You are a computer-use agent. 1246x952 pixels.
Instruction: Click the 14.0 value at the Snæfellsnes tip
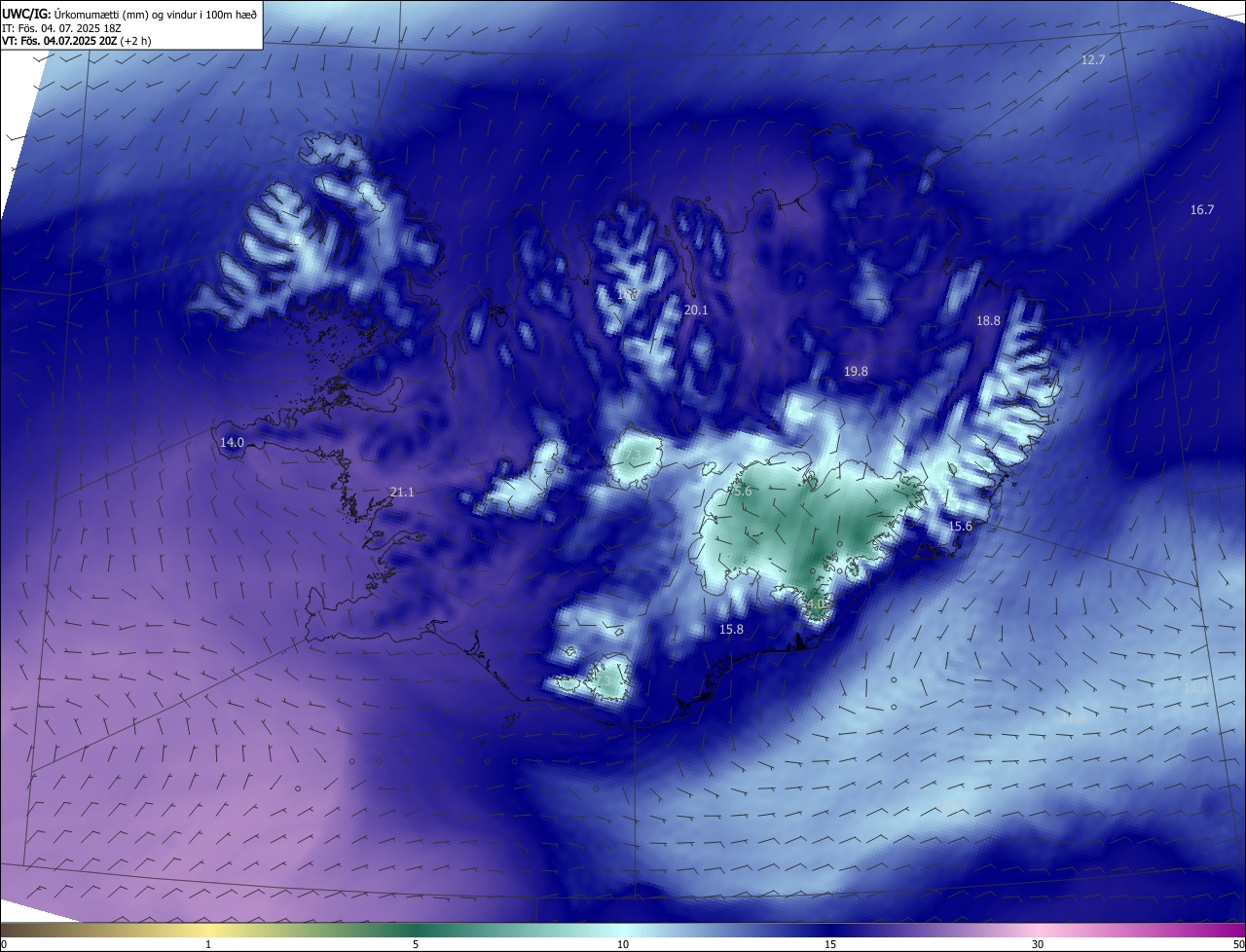tap(232, 442)
